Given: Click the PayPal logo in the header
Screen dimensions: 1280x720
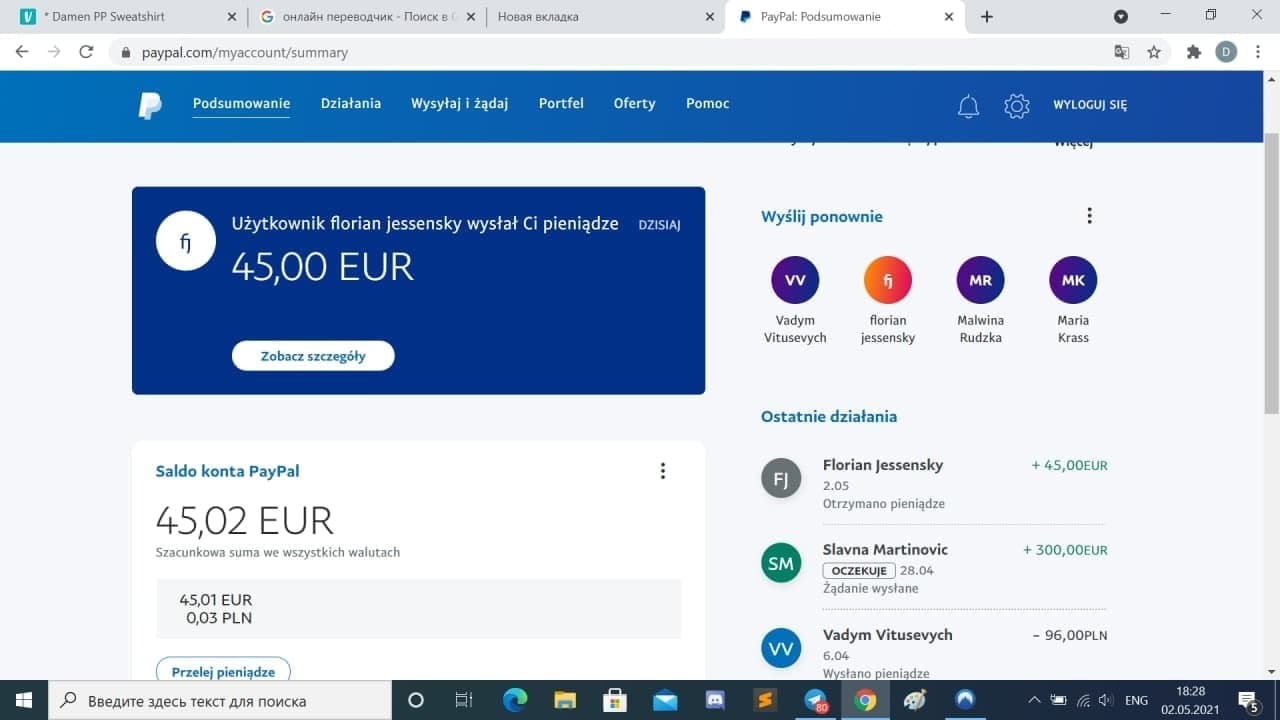Looking at the screenshot, I should tap(150, 105).
